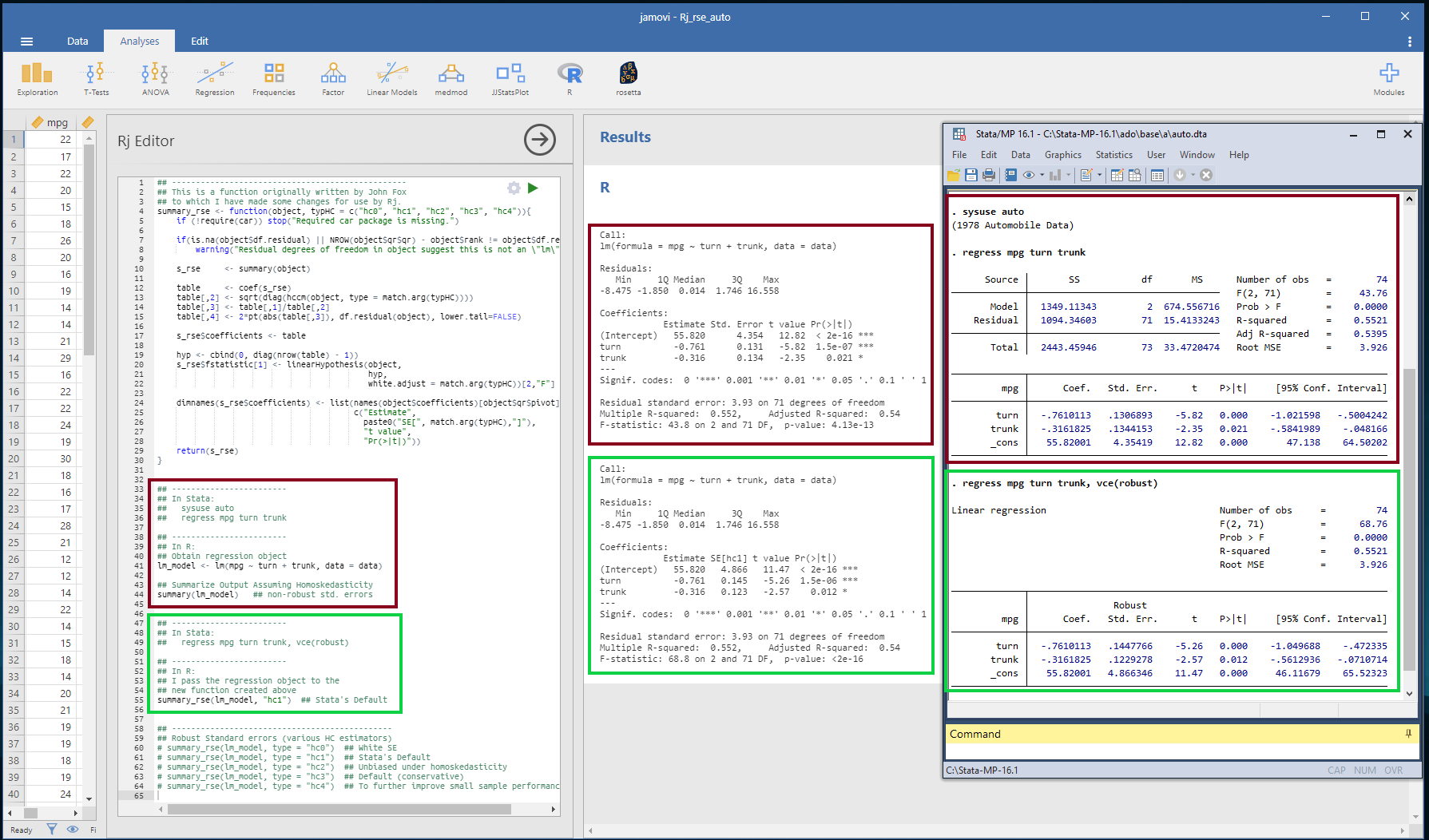Open the JJStatsPlot module menu
Screen dimensions: 1429x840
coord(510,79)
